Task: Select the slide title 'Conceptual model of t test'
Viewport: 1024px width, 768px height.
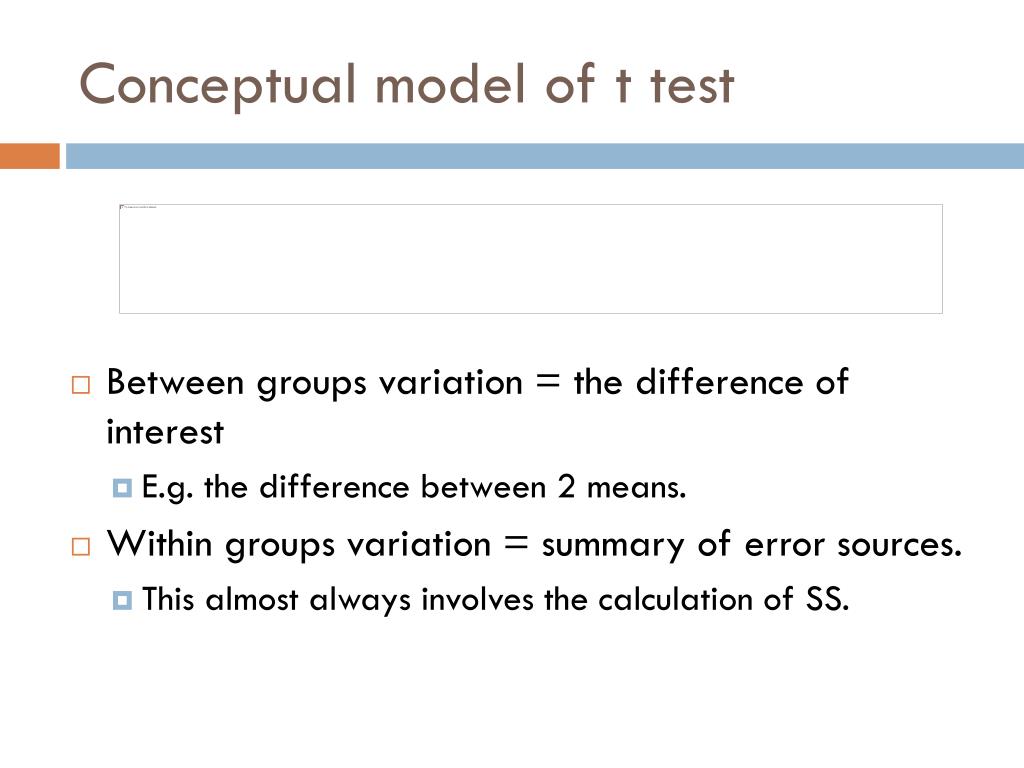Action: [x=406, y=85]
